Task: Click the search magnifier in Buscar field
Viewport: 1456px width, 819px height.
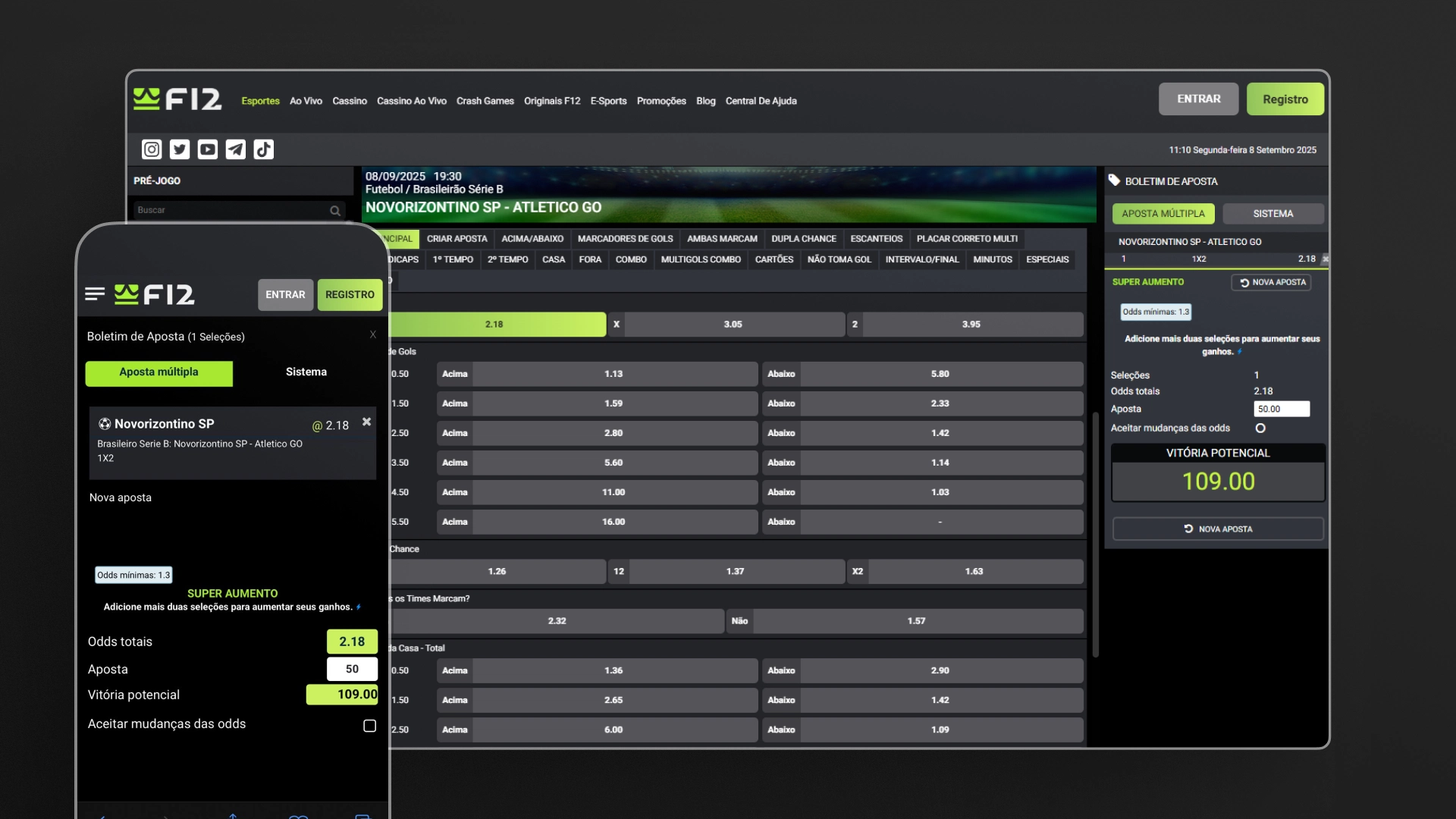Action: (335, 211)
